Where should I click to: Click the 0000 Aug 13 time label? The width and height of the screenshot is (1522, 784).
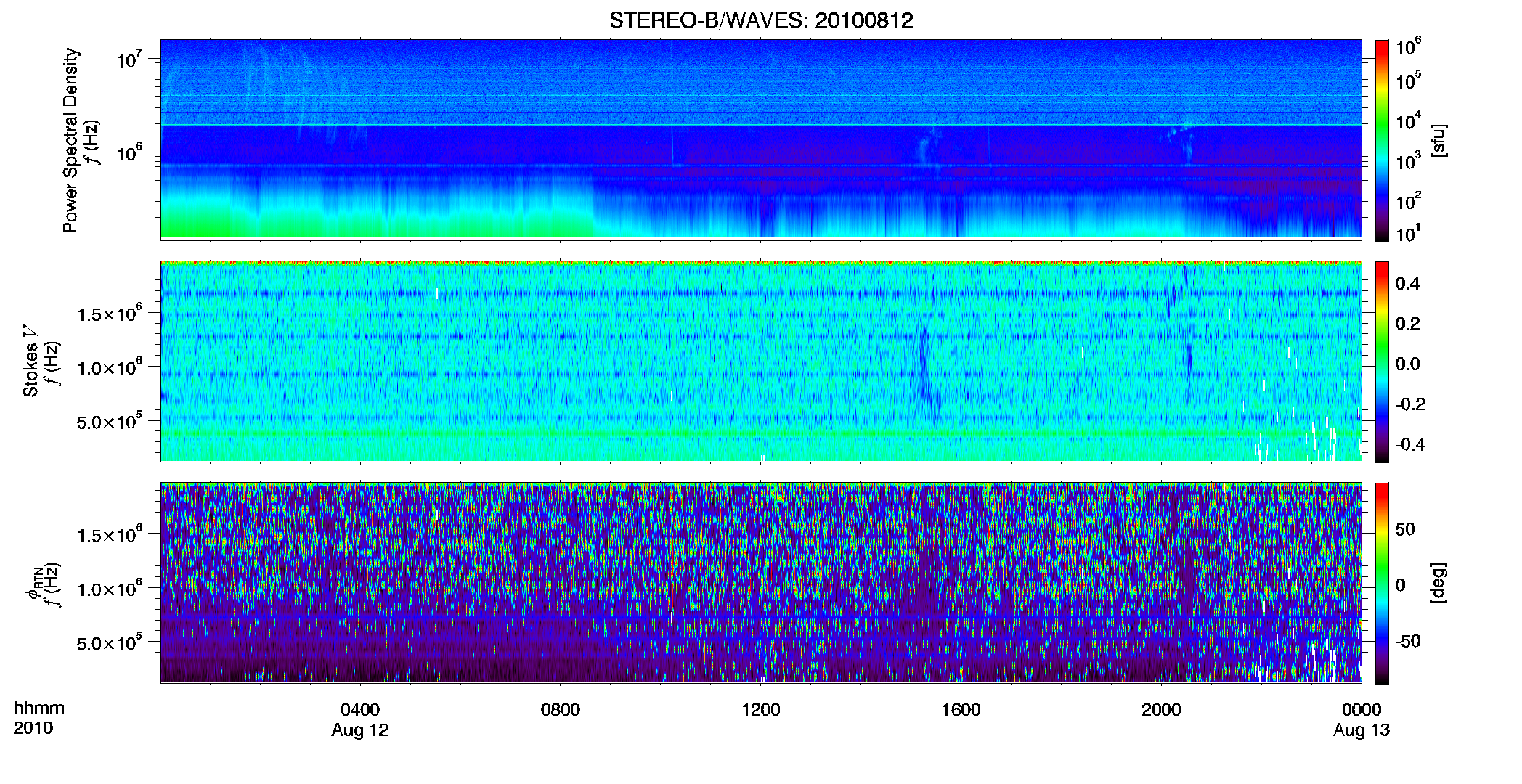[1361, 719]
